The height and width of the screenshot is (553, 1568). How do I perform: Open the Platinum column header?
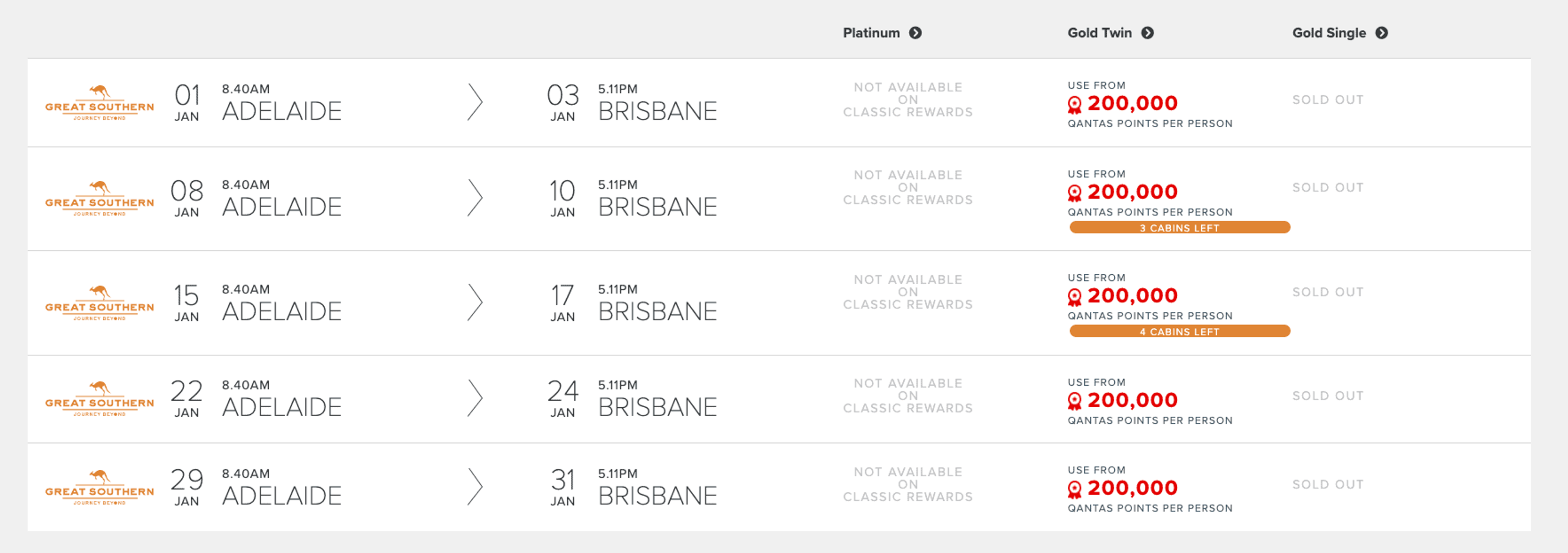(x=871, y=33)
